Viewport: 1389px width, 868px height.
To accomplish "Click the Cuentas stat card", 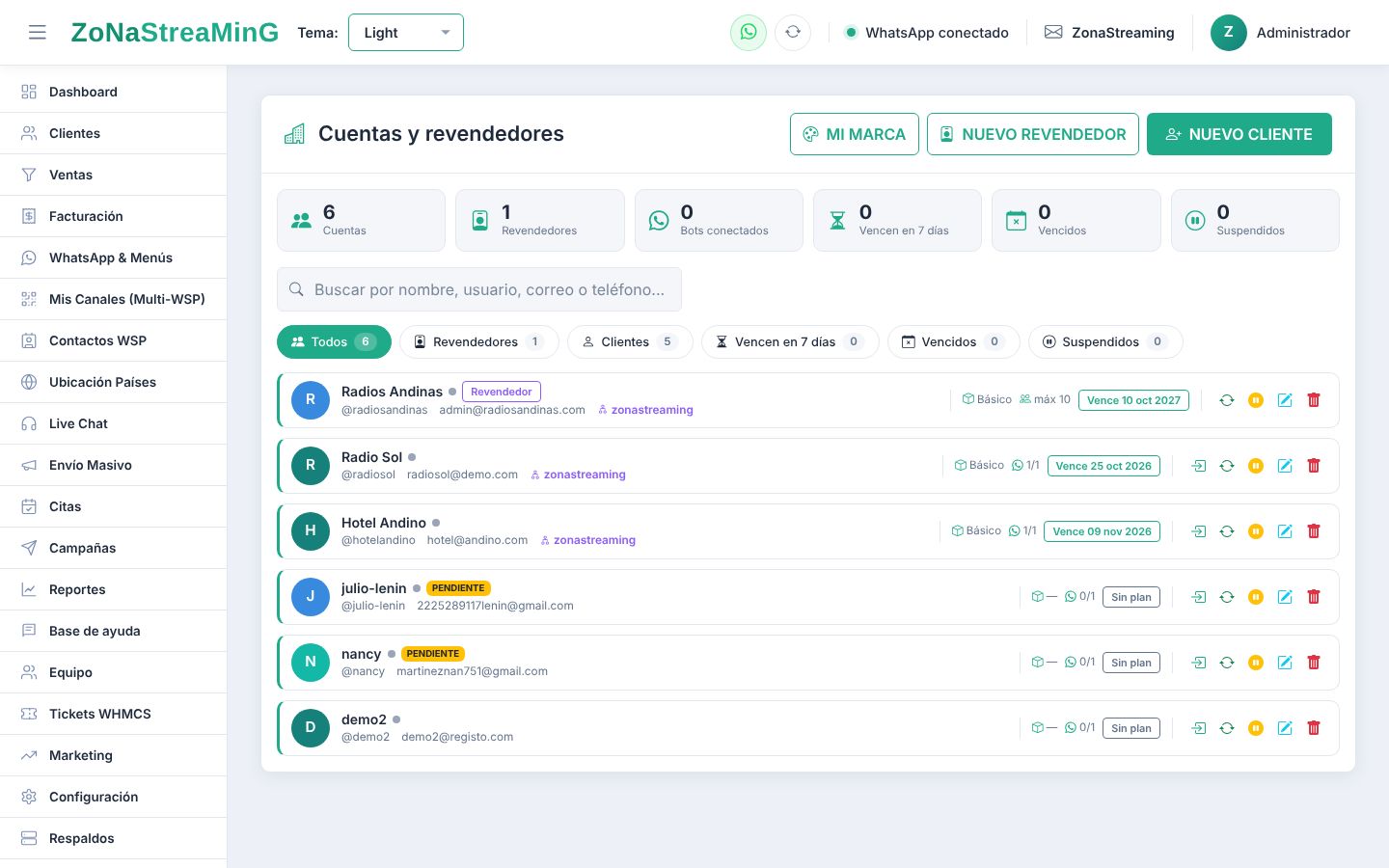I will tap(361, 220).
